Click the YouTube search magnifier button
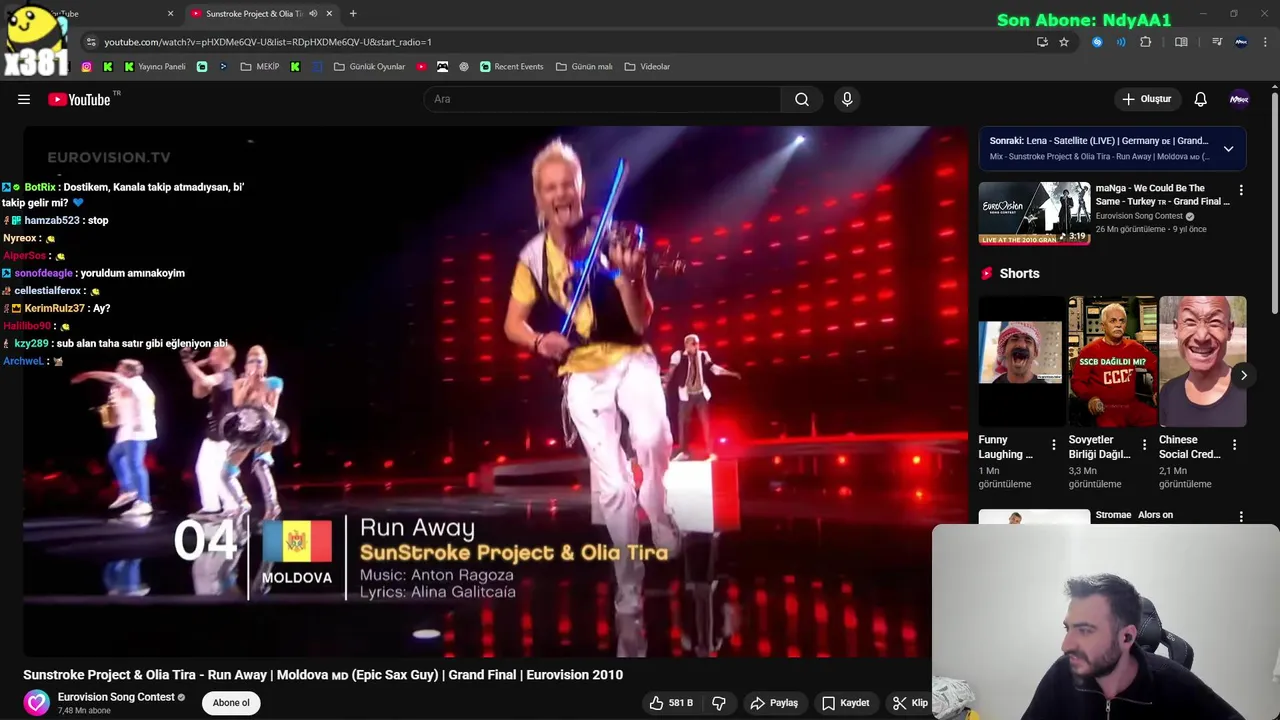Image resolution: width=1280 pixels, height=720 pixels. (x=802, y=99)
